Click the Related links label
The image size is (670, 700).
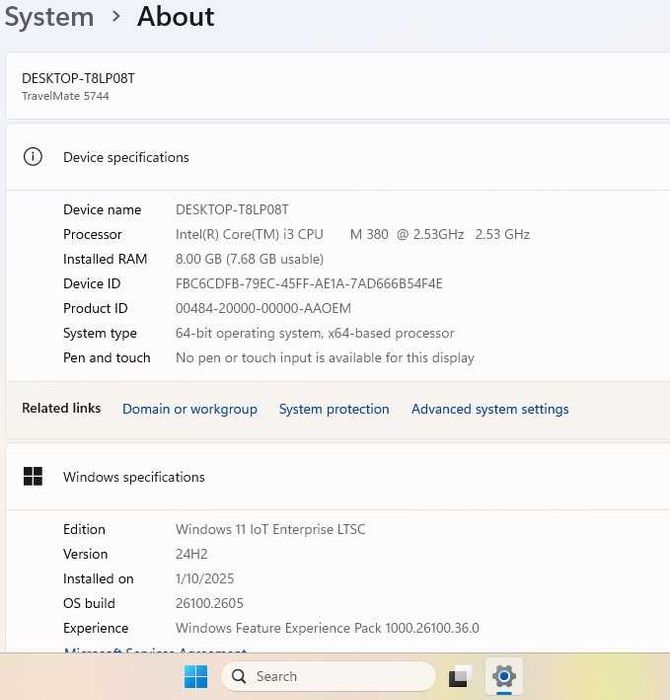[61, 408]
